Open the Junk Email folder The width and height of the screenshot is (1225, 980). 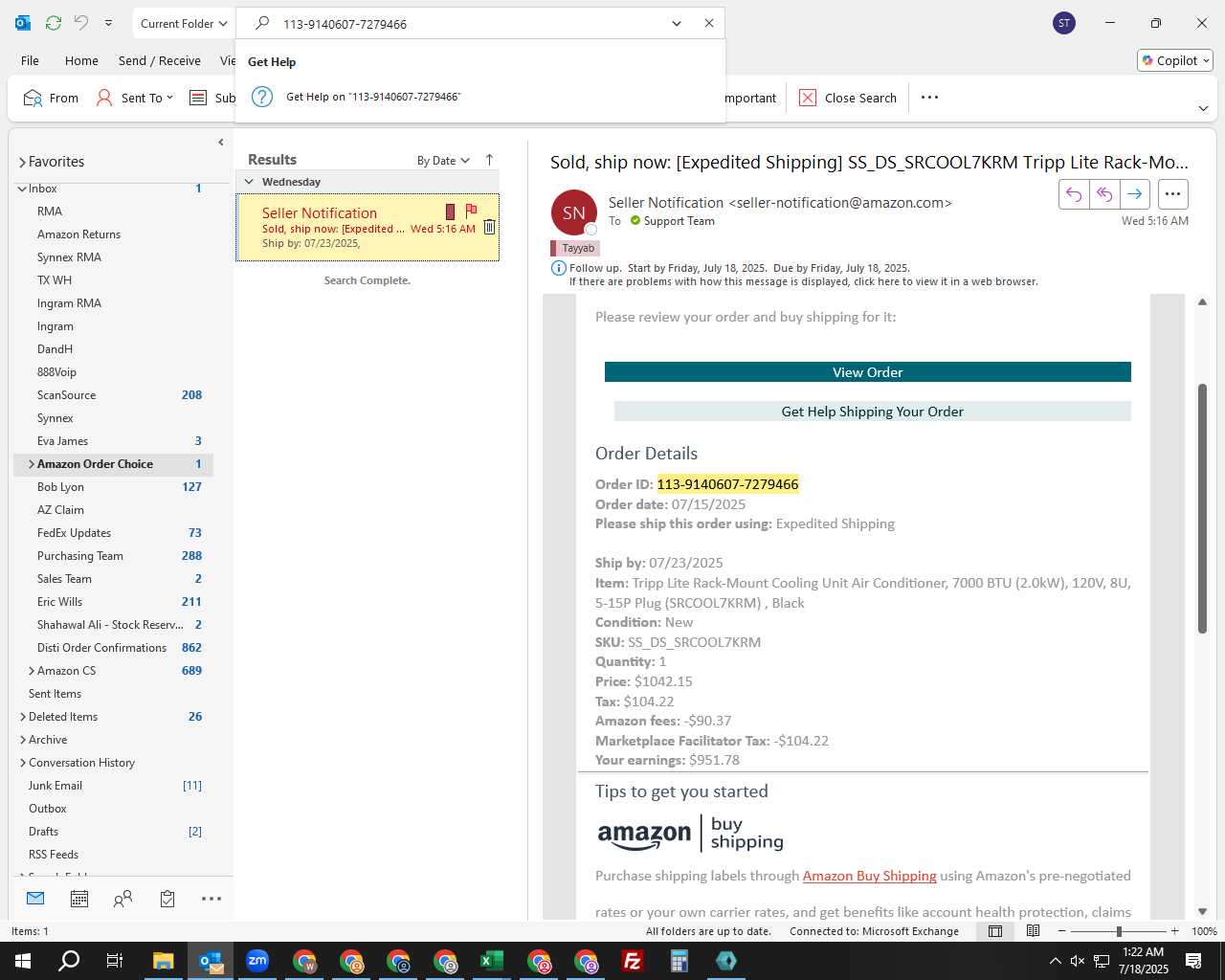point(56,786)
